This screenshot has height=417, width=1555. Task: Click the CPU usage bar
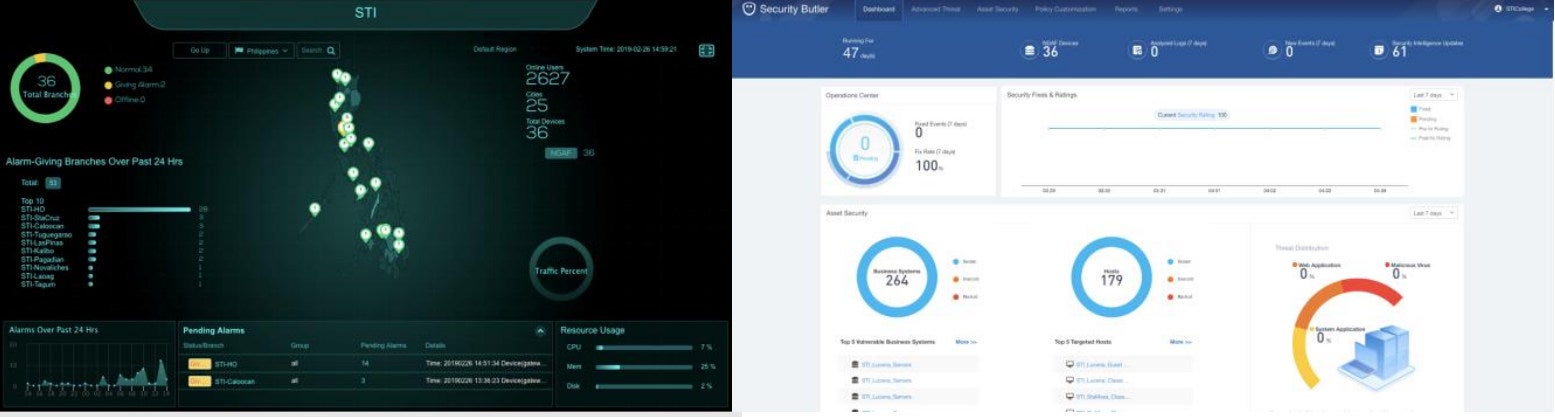pos(644,348)
